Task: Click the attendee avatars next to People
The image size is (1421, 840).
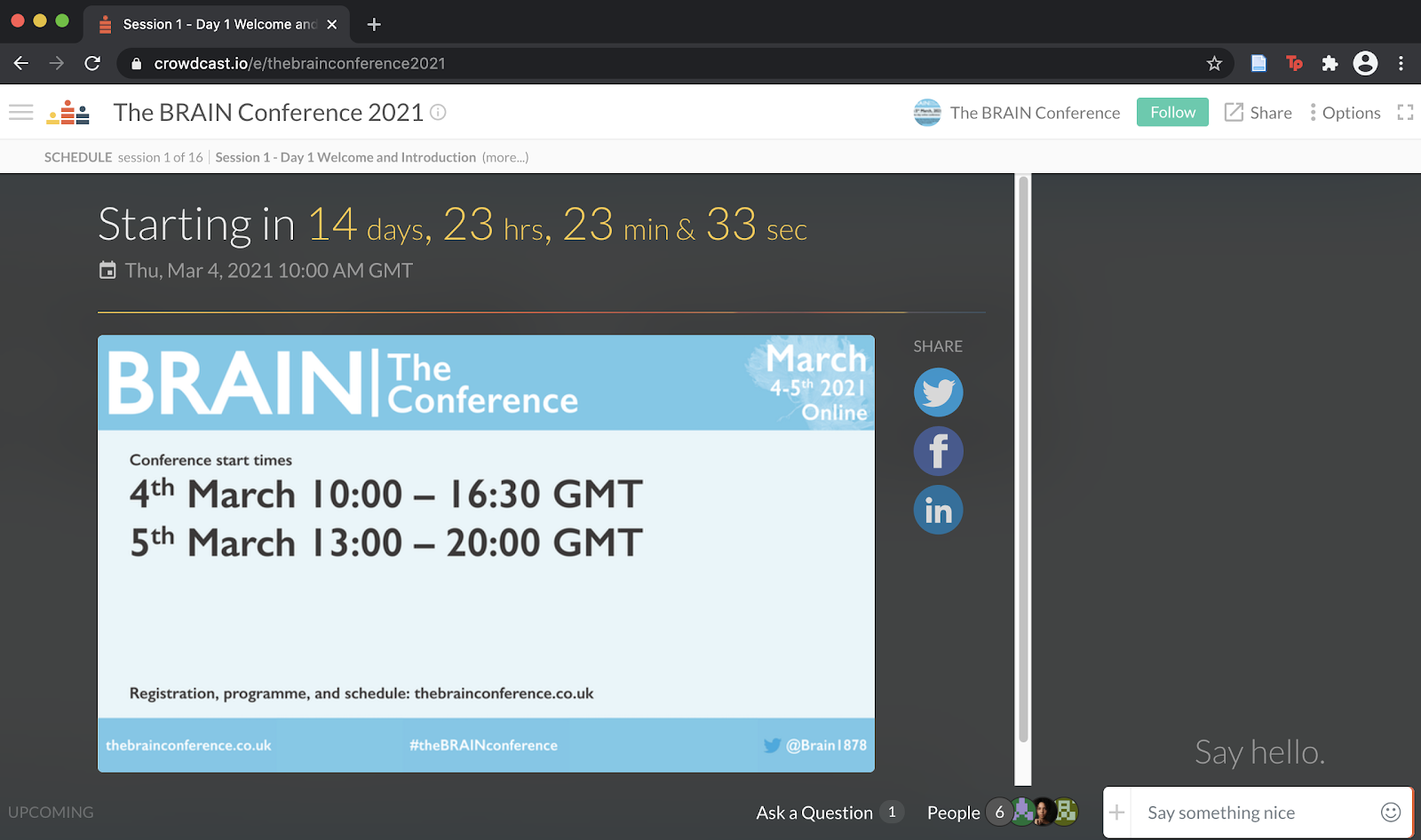Action: click(1044, 812)
